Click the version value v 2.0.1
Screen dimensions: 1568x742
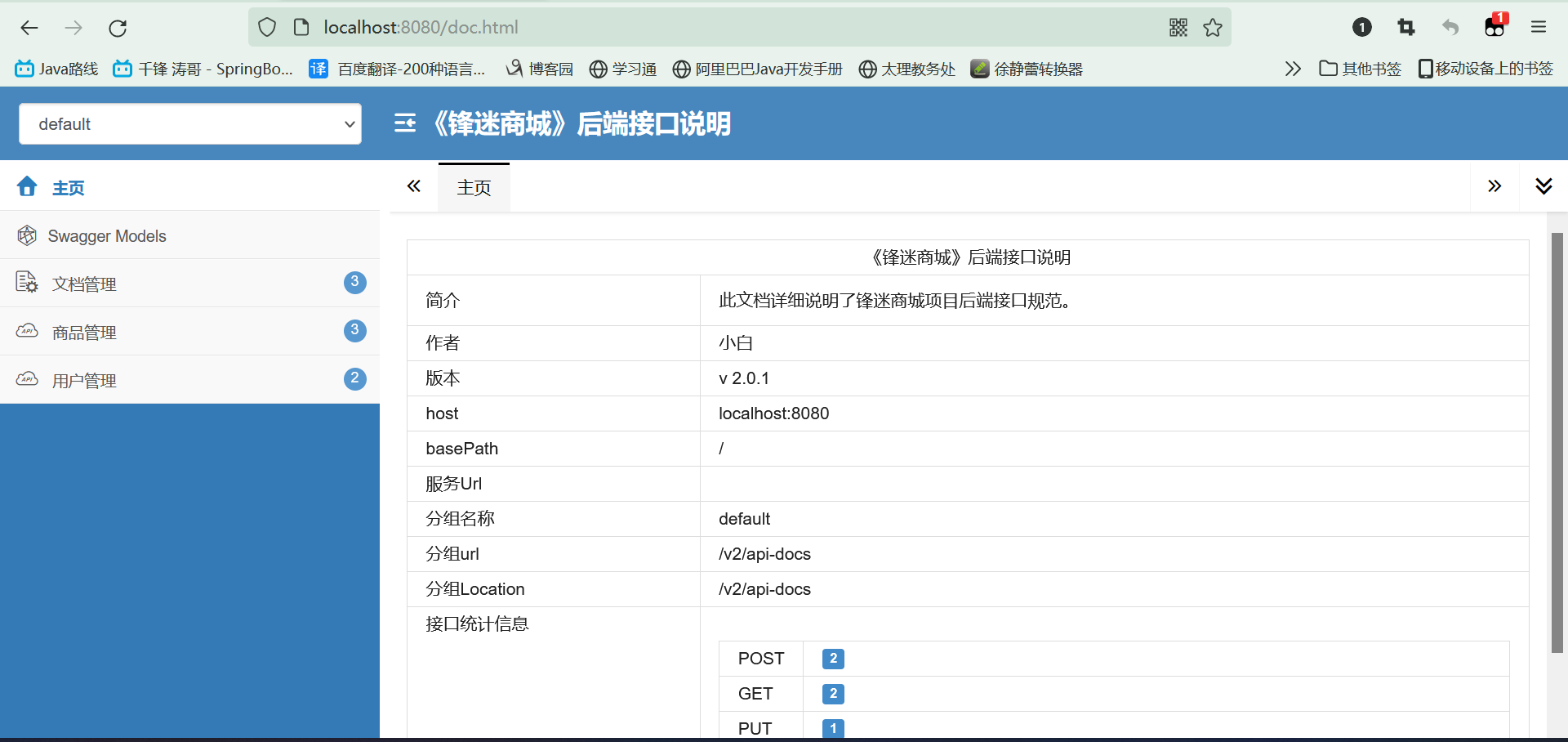click(x=744, y=378)
